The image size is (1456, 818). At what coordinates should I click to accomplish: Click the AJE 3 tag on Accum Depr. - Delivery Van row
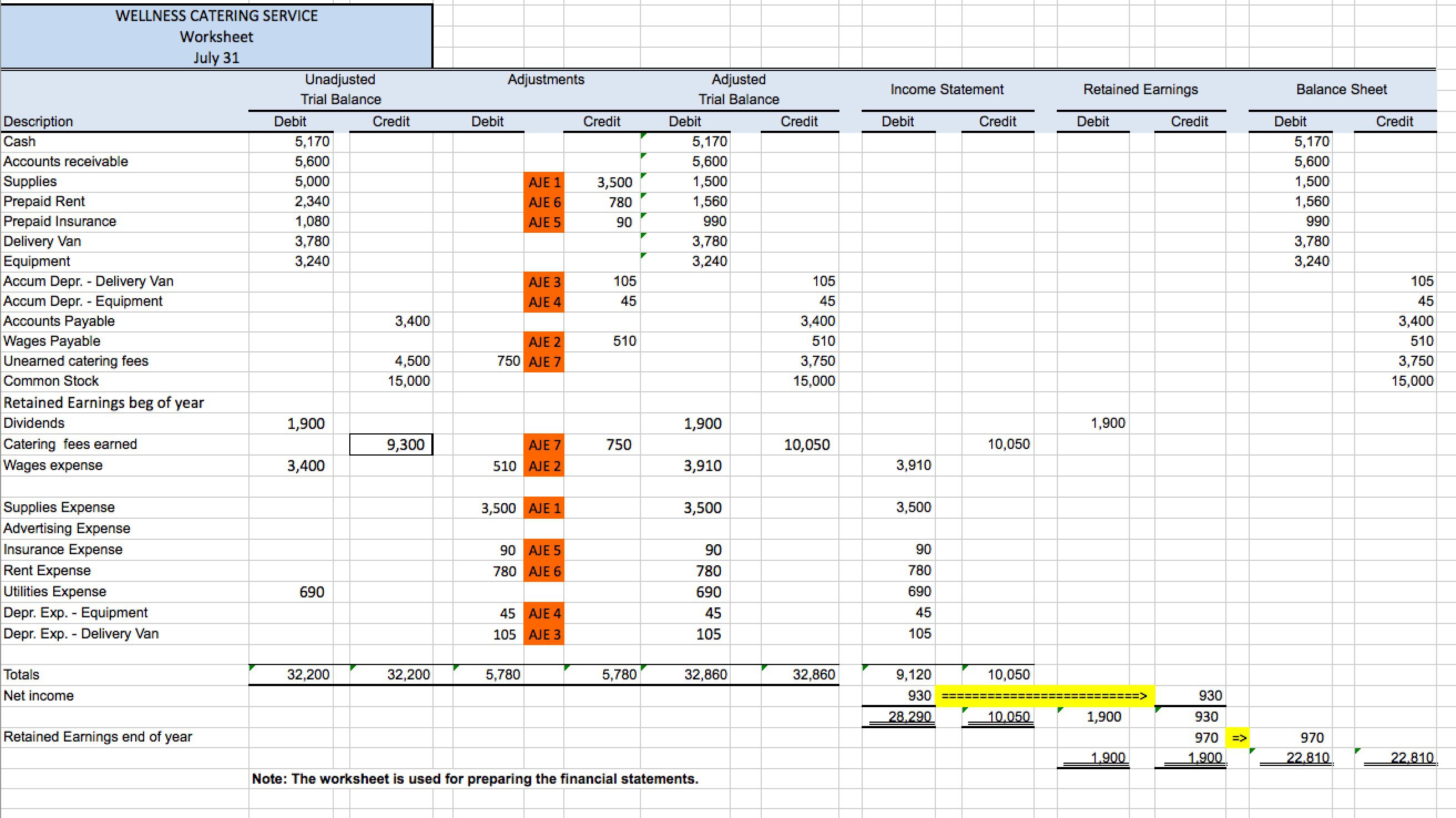coord(544,282)
